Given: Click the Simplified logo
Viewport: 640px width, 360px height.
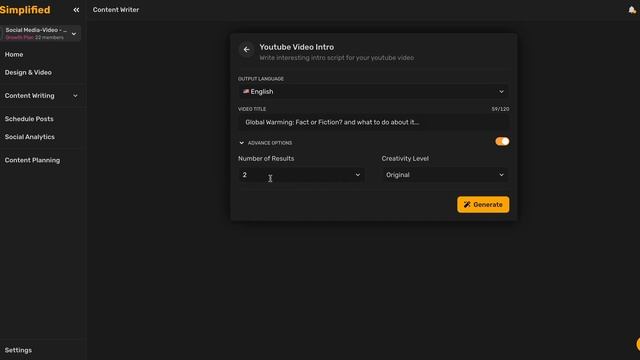Looking at the screenshot, I should (x=25, y=10).
